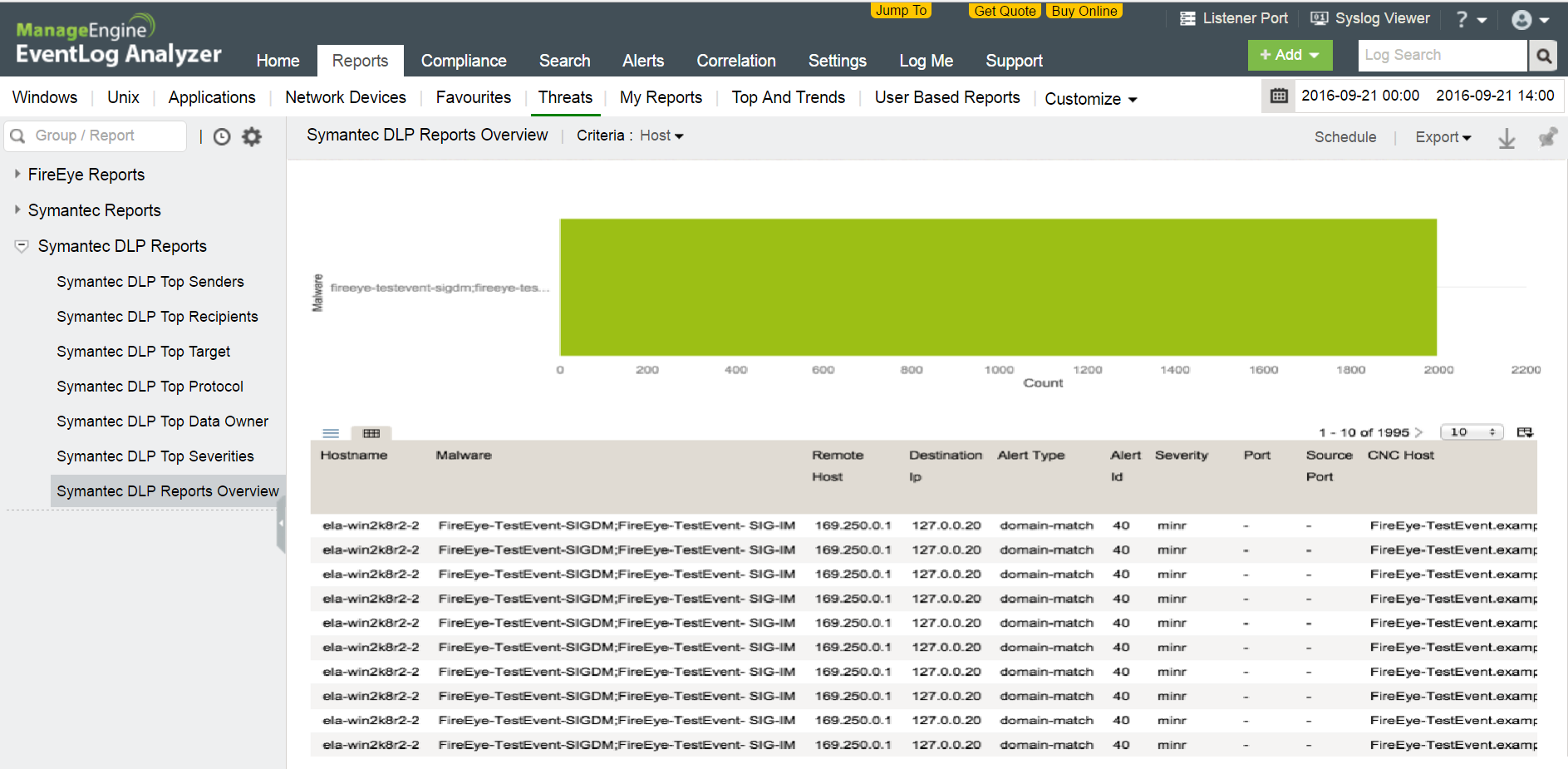The image size is (1568, 769).
Task: Pin this report with the pin icon
Action: pyautogui.click(x=1546, y=137)
